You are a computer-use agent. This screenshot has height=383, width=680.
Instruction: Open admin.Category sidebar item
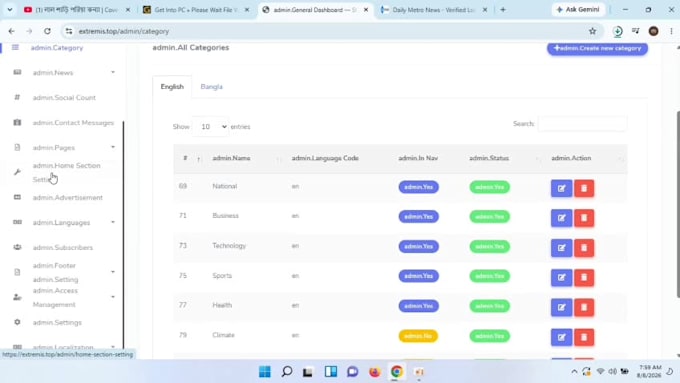tap(57, 48)
